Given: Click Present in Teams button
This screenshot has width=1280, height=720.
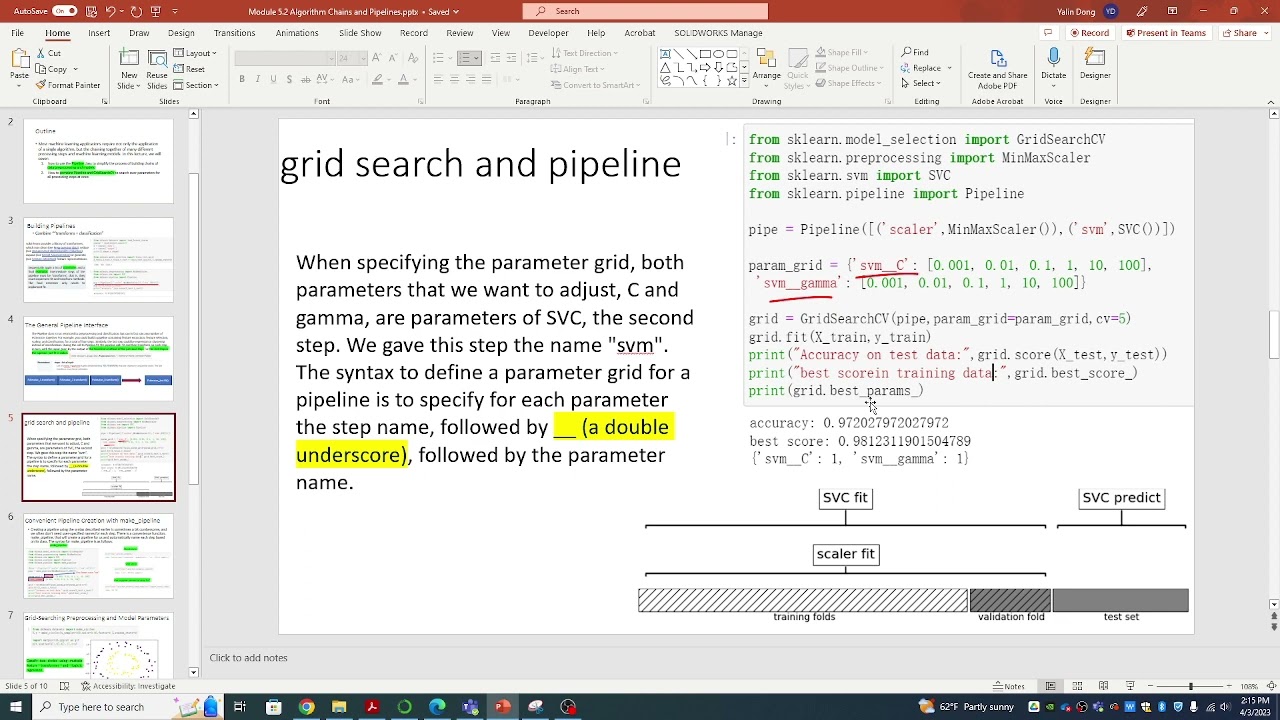Looking at the screenshot, I should point(1166,33).
